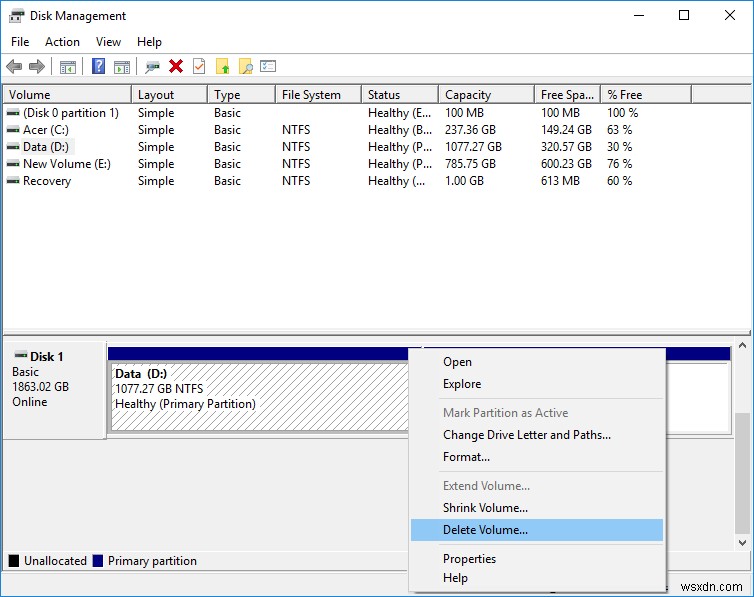The width and height of the screenshot is (754, 597).
Task: Click the Properties checkmark page icon
Action: point(199,67)
